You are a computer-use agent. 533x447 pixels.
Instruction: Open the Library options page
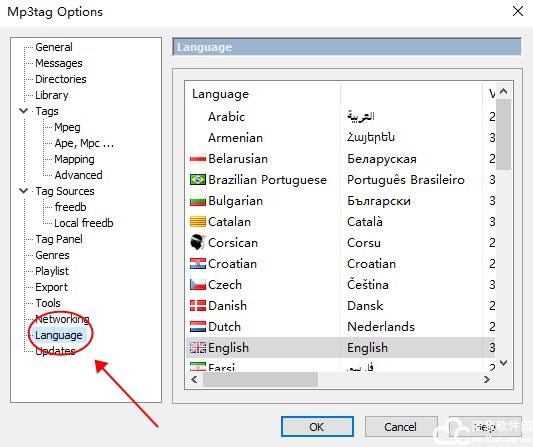point(51,95)
